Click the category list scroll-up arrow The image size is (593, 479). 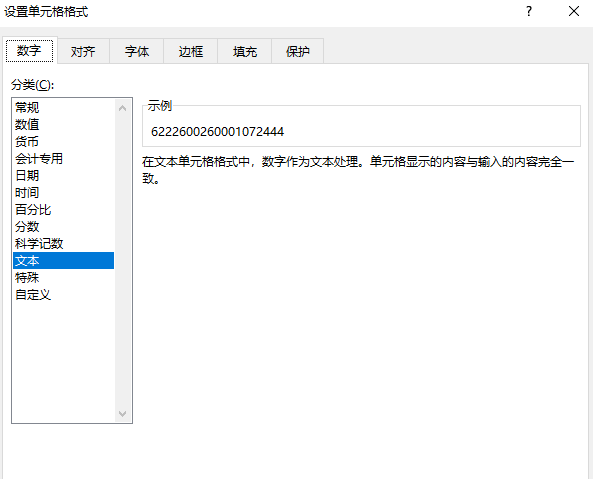(123, 108)
